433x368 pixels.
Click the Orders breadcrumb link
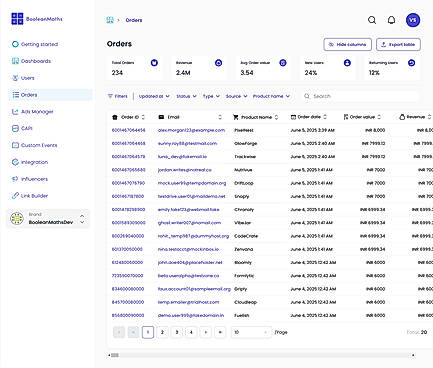134,20
